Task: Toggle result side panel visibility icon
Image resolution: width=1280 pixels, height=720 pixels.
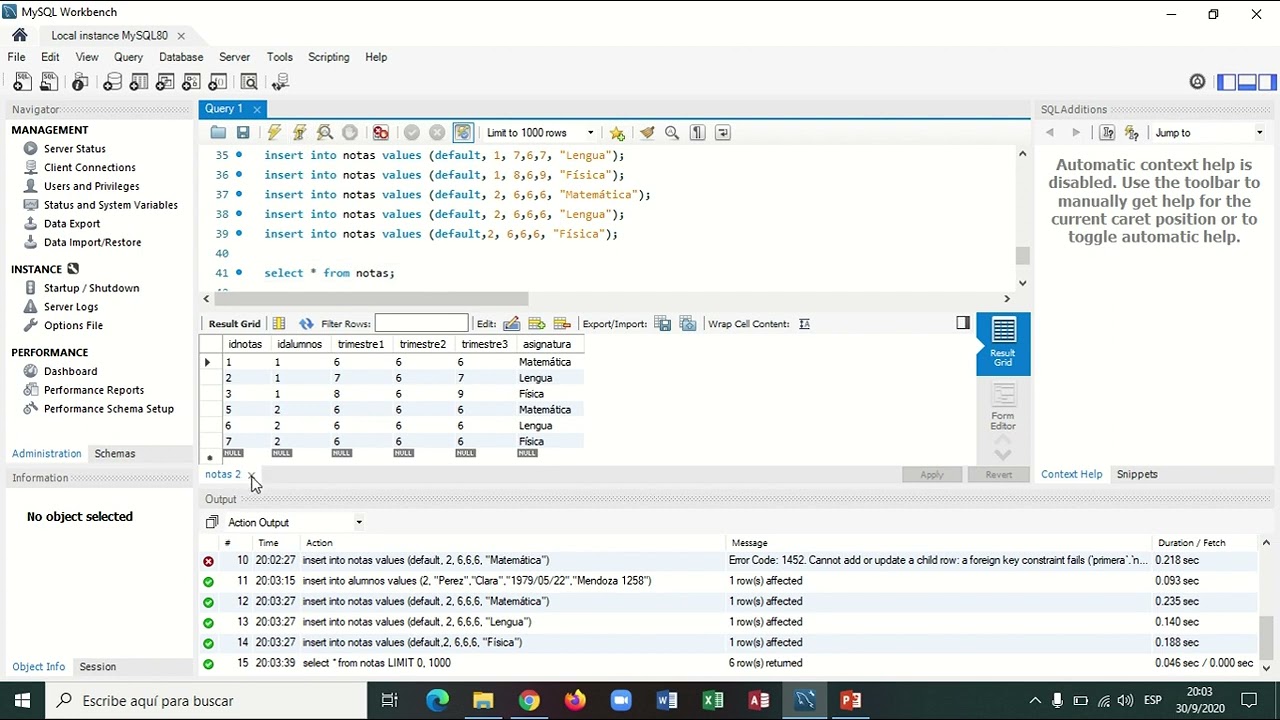Action: (x=962, y=322)
